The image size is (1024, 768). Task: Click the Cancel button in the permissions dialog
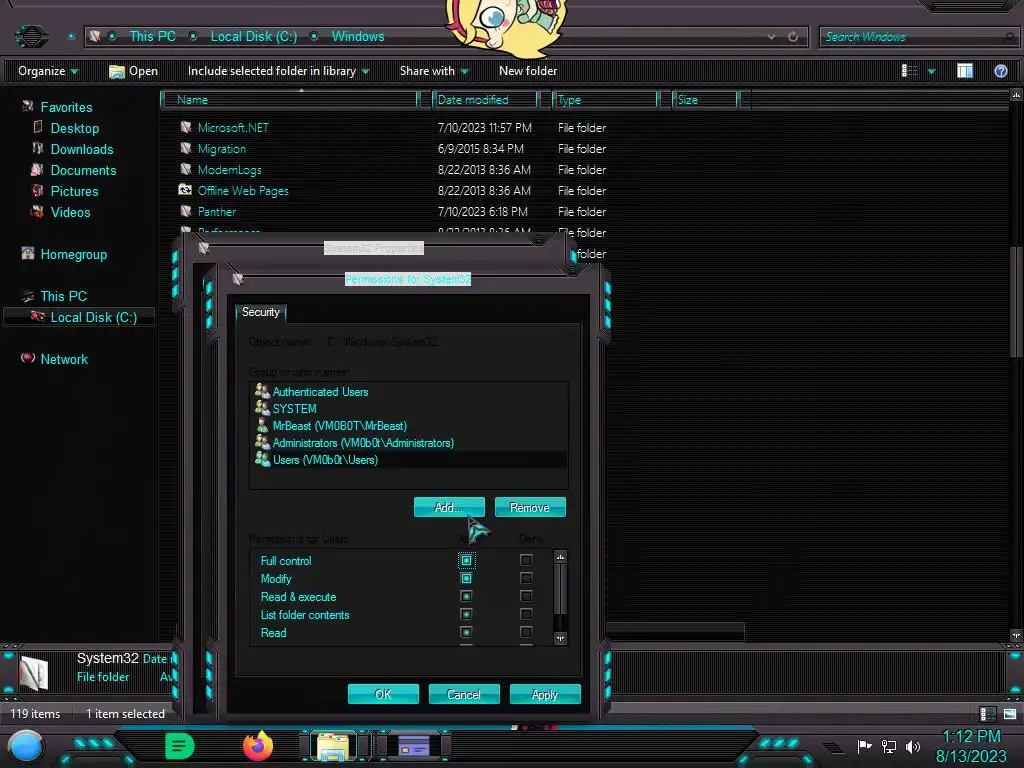click(464, 694)
